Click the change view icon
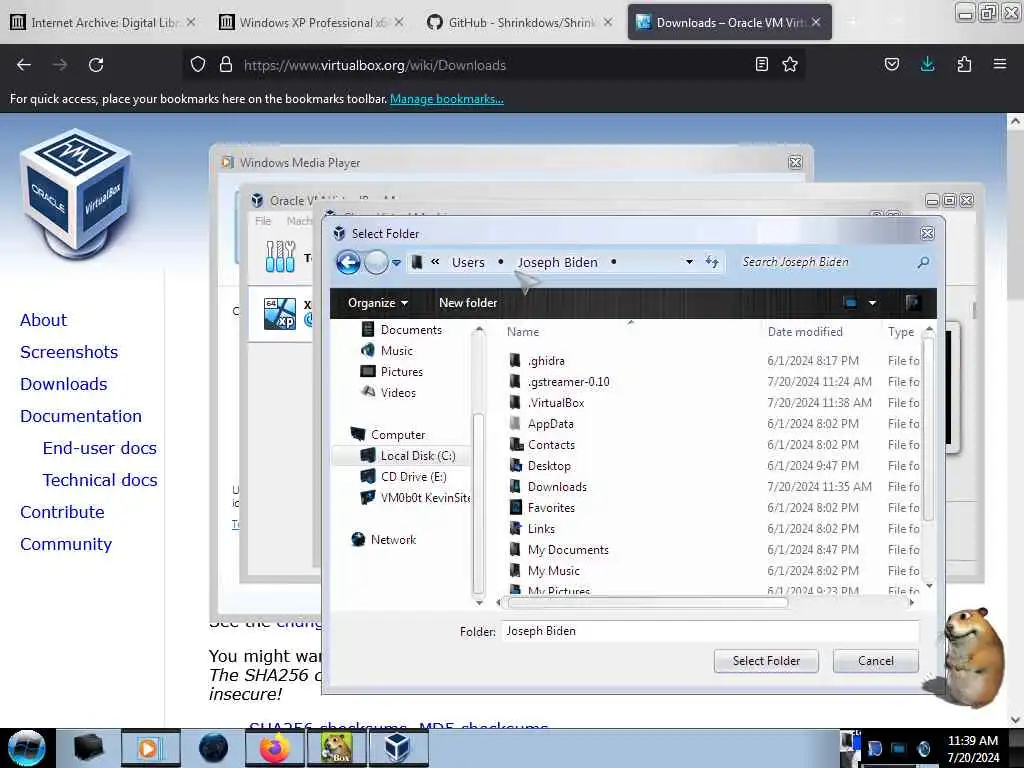This screenshot has height=768, width=1024. tap(850, 302)
